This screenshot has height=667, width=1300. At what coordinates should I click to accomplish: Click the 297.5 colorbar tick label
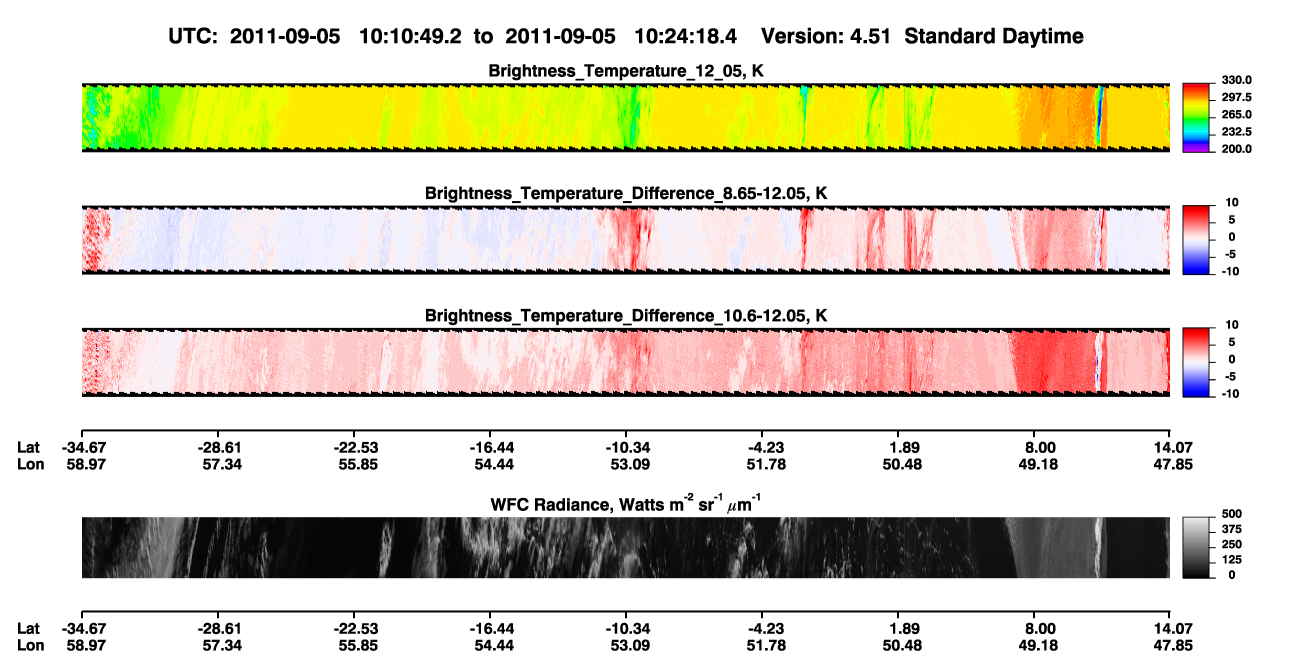click(x=1236, y=97)
